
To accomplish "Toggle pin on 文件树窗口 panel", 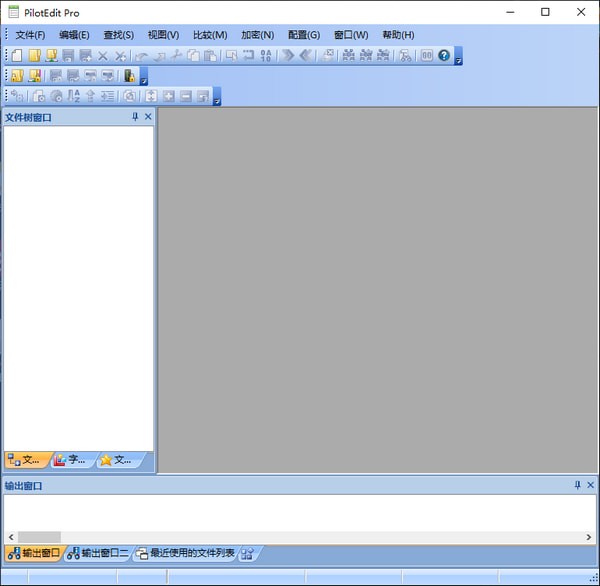I will [135, 117].
